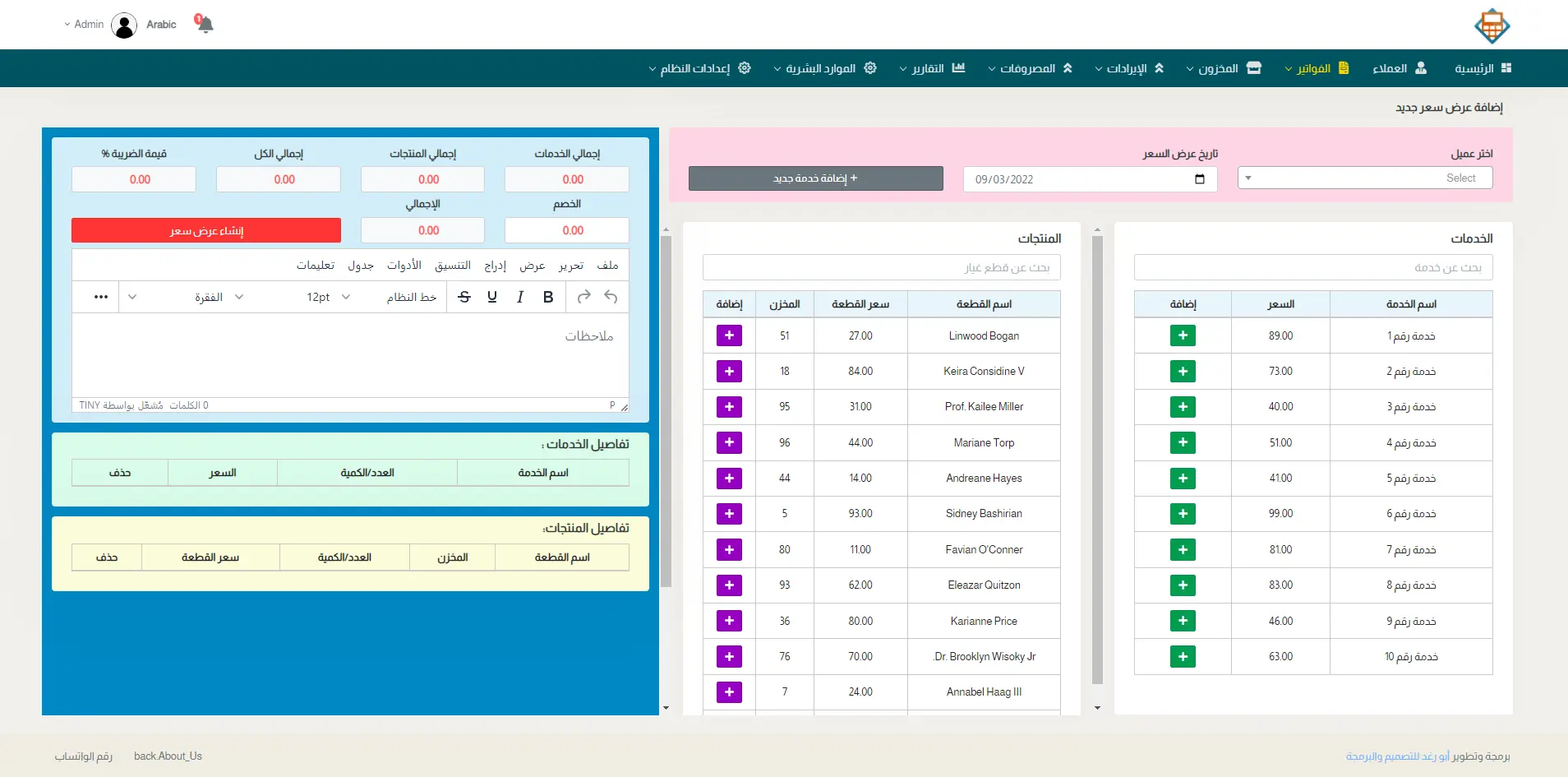The width and height of the screenshot is (1568, 777).
Task: Expand the Admin user dropdown
Action: 84,25
